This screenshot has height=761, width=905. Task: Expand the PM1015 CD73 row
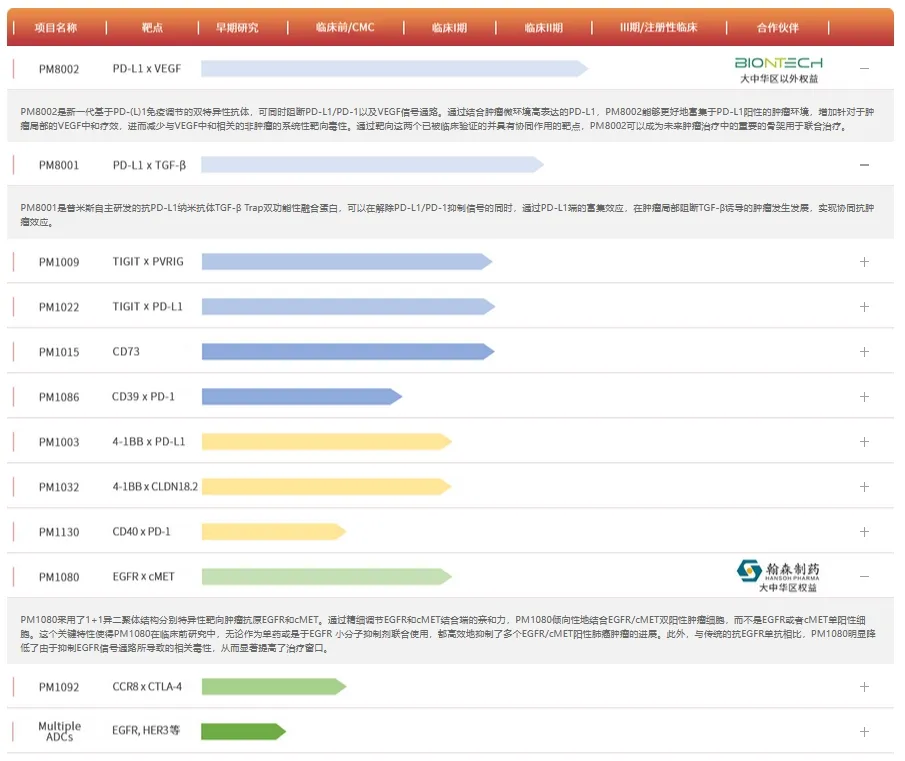coord(864,352)
